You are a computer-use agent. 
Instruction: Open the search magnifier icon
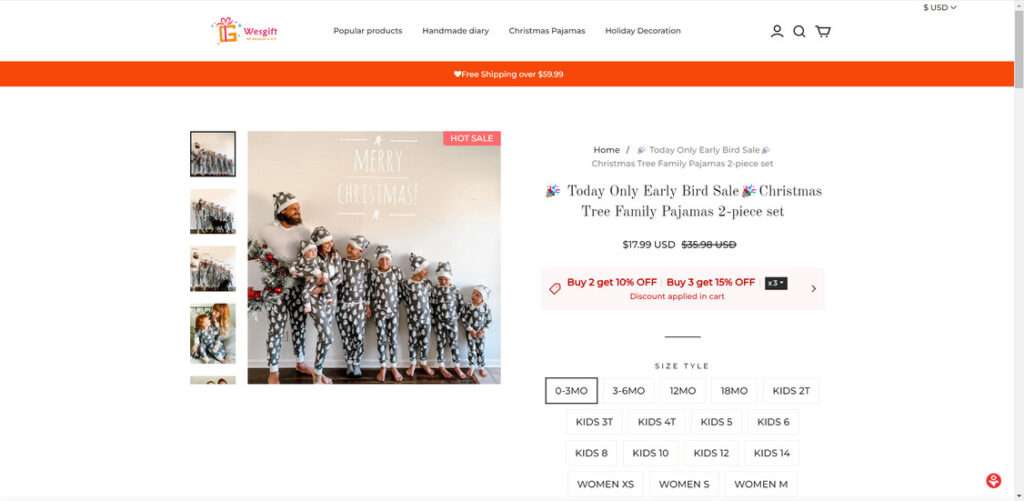(x=799, y=31)
